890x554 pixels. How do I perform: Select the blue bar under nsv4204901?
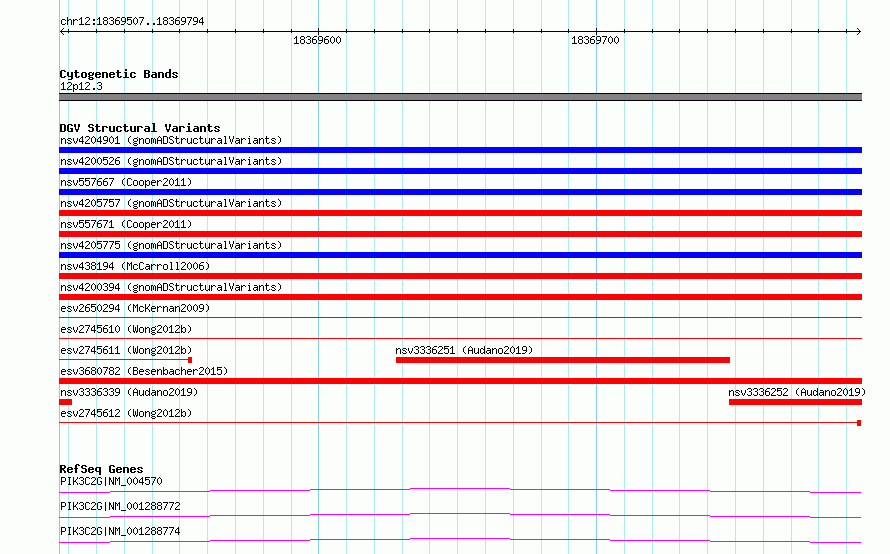coord(460,150)
